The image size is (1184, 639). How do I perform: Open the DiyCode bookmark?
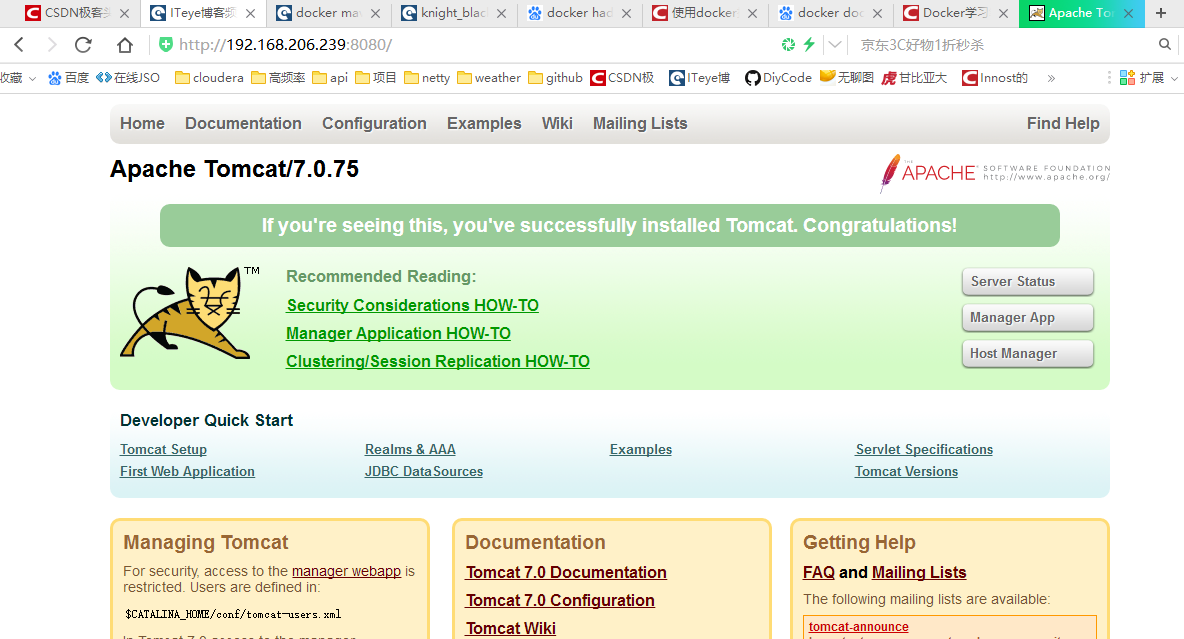(x=779, y=78)
